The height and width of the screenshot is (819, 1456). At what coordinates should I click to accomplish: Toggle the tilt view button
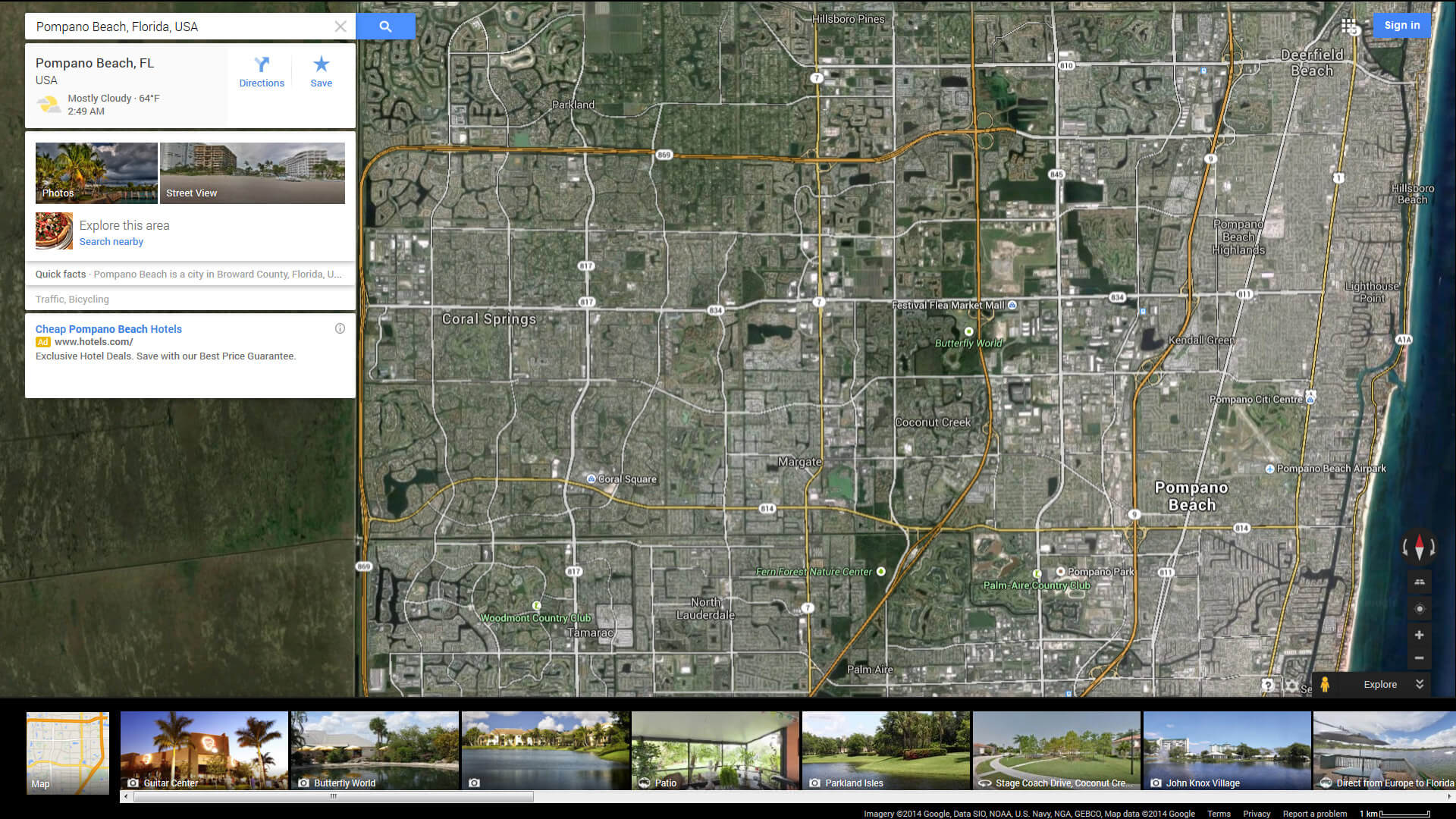1419,582
